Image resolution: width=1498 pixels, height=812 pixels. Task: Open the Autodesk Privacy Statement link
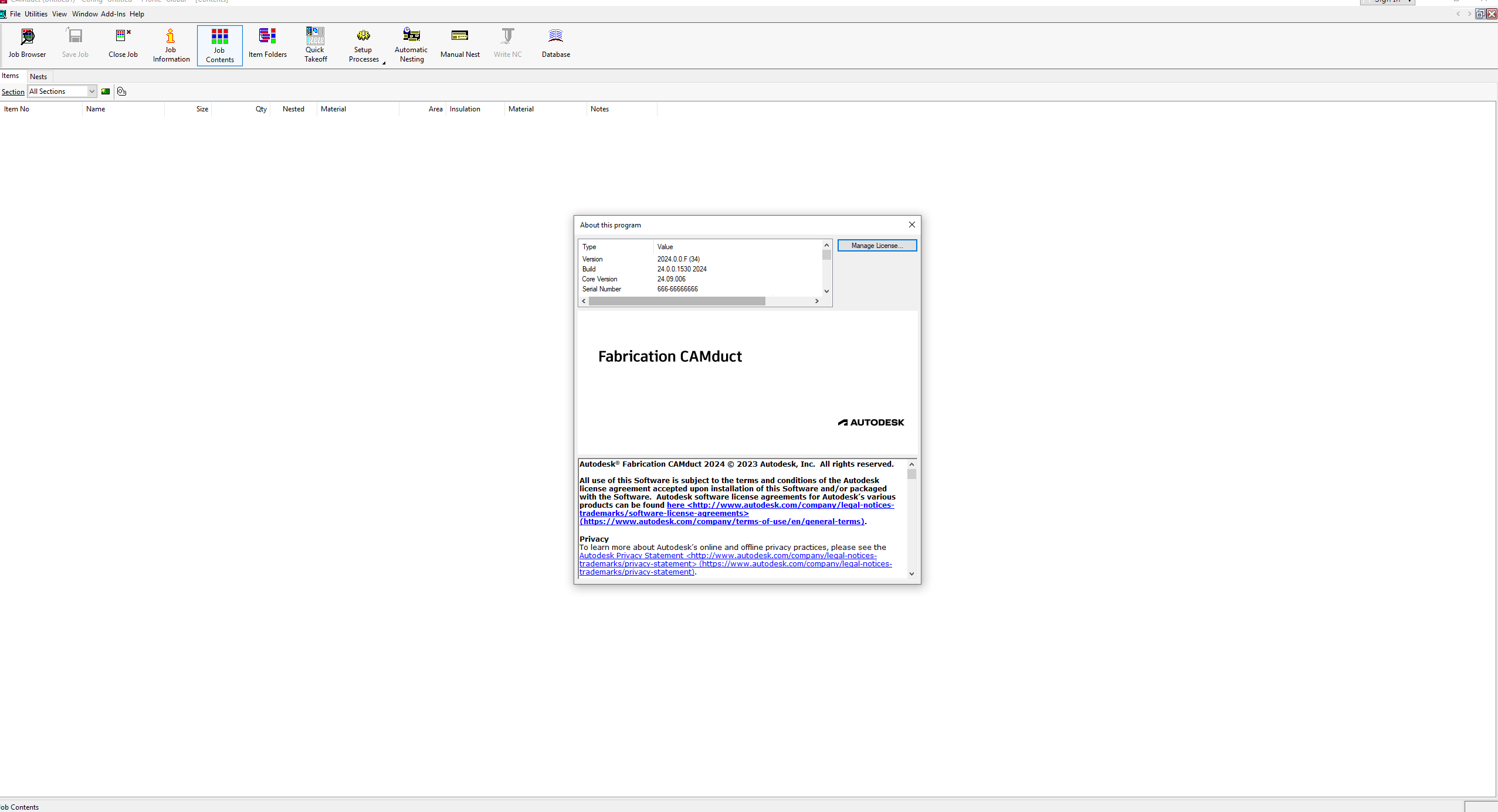(x=631, y=555)
